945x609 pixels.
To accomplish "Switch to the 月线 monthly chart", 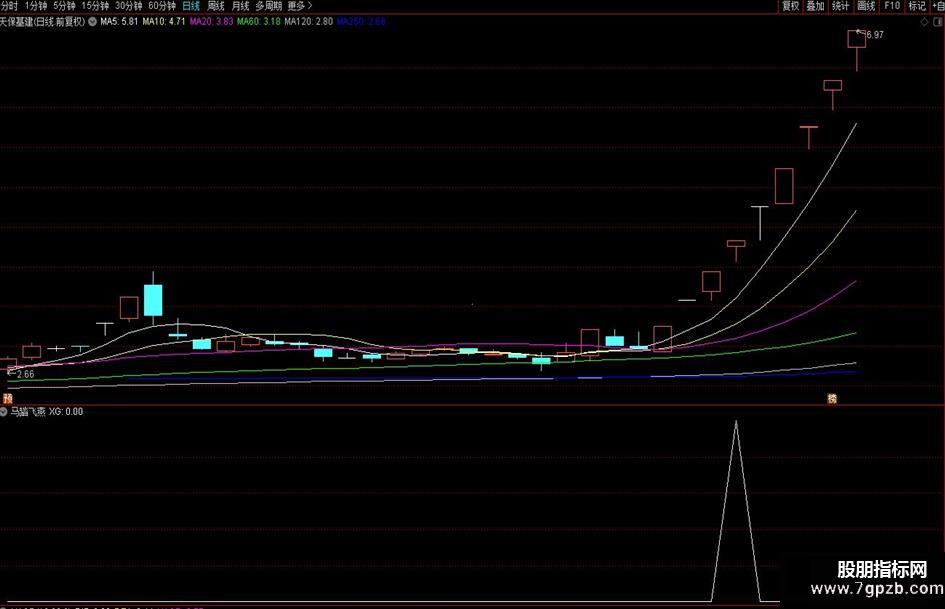I will tap(240, 6).
